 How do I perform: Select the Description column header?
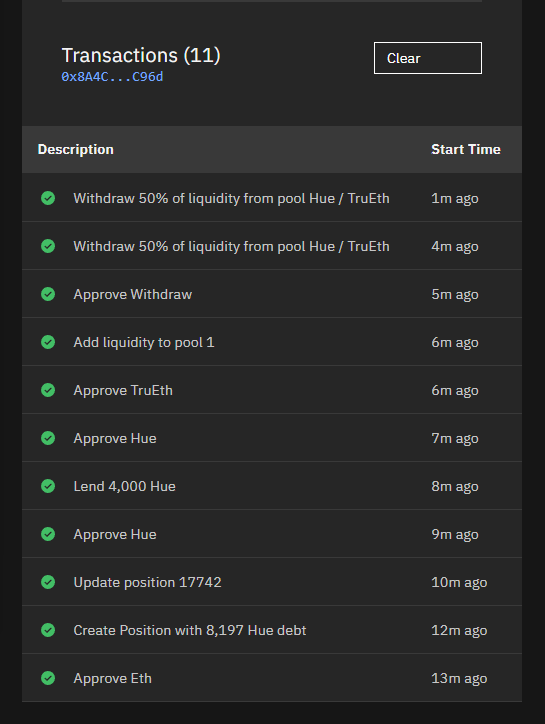click(76, 150)
